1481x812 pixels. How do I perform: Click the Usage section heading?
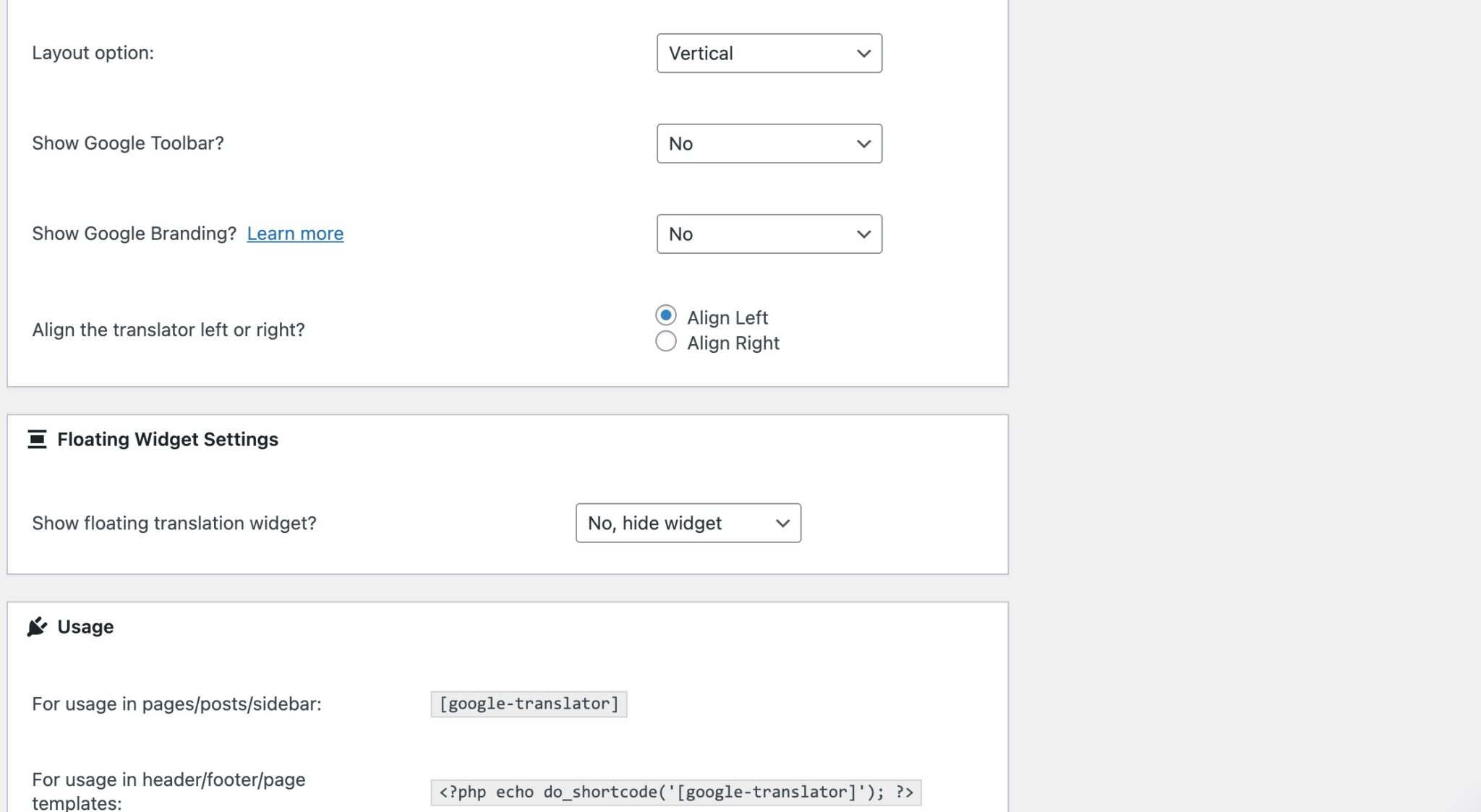(85, 627)
